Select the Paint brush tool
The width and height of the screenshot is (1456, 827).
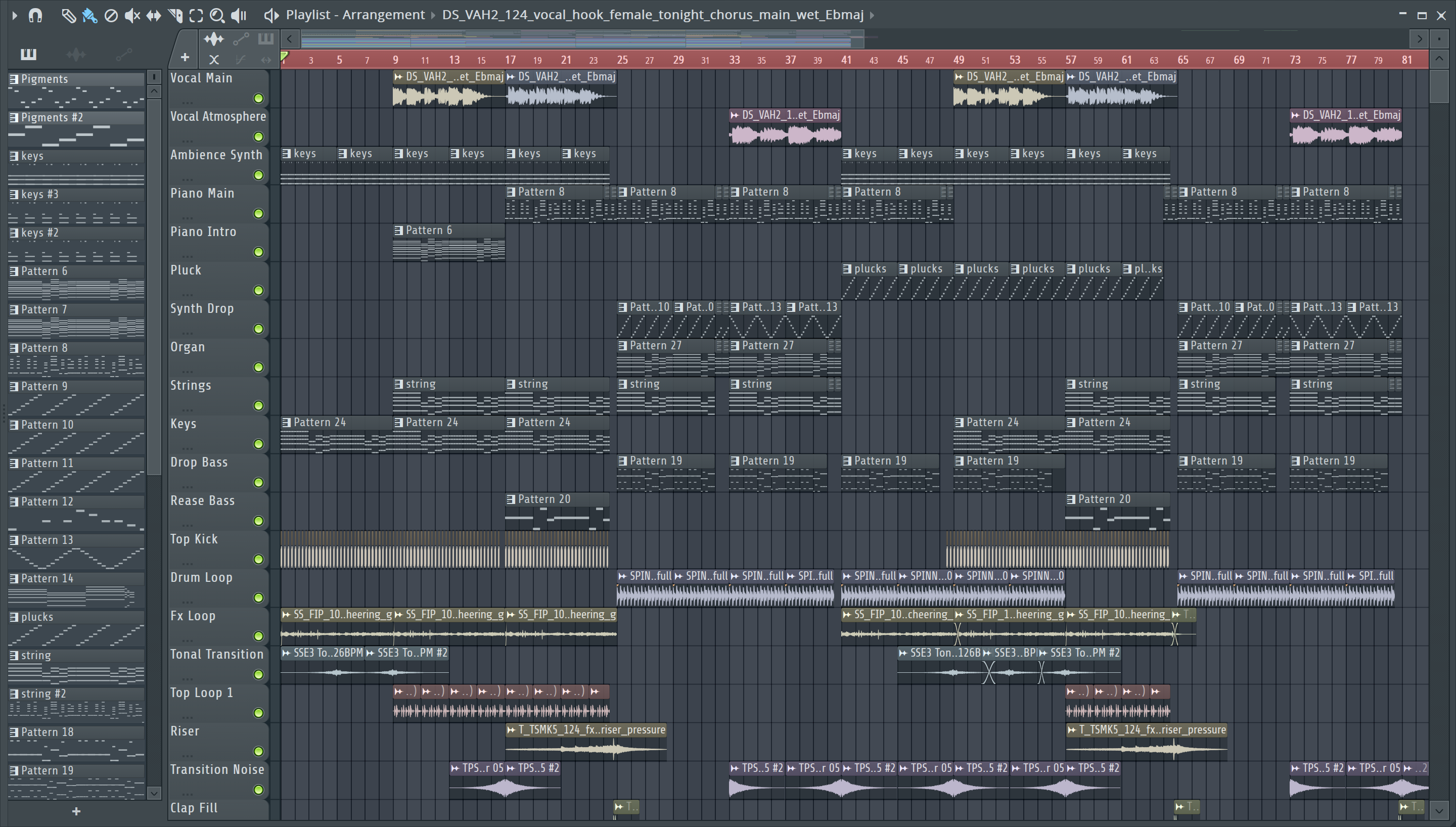[x=89, y=15]
